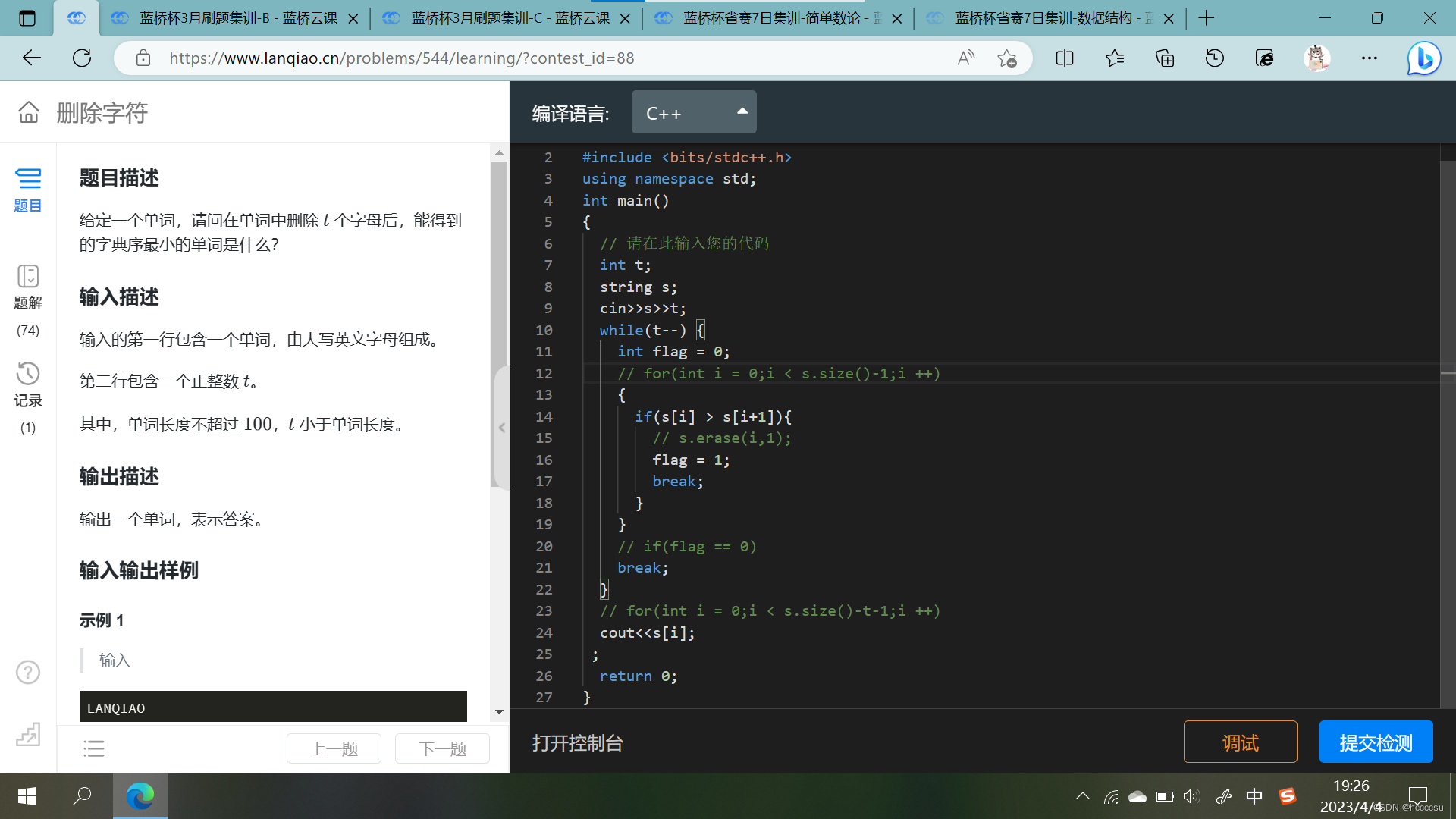Click the browser refresh icon
1456x819 pixels.
coord(82,58)
